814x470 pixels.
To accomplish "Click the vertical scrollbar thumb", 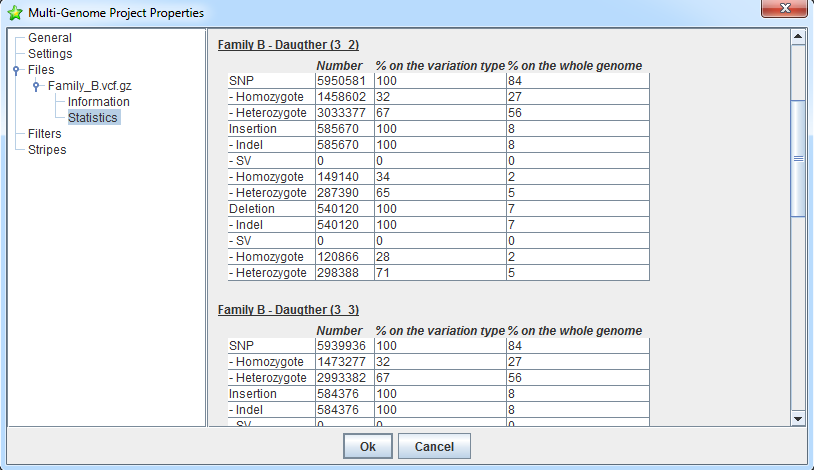I will point(798,157).
